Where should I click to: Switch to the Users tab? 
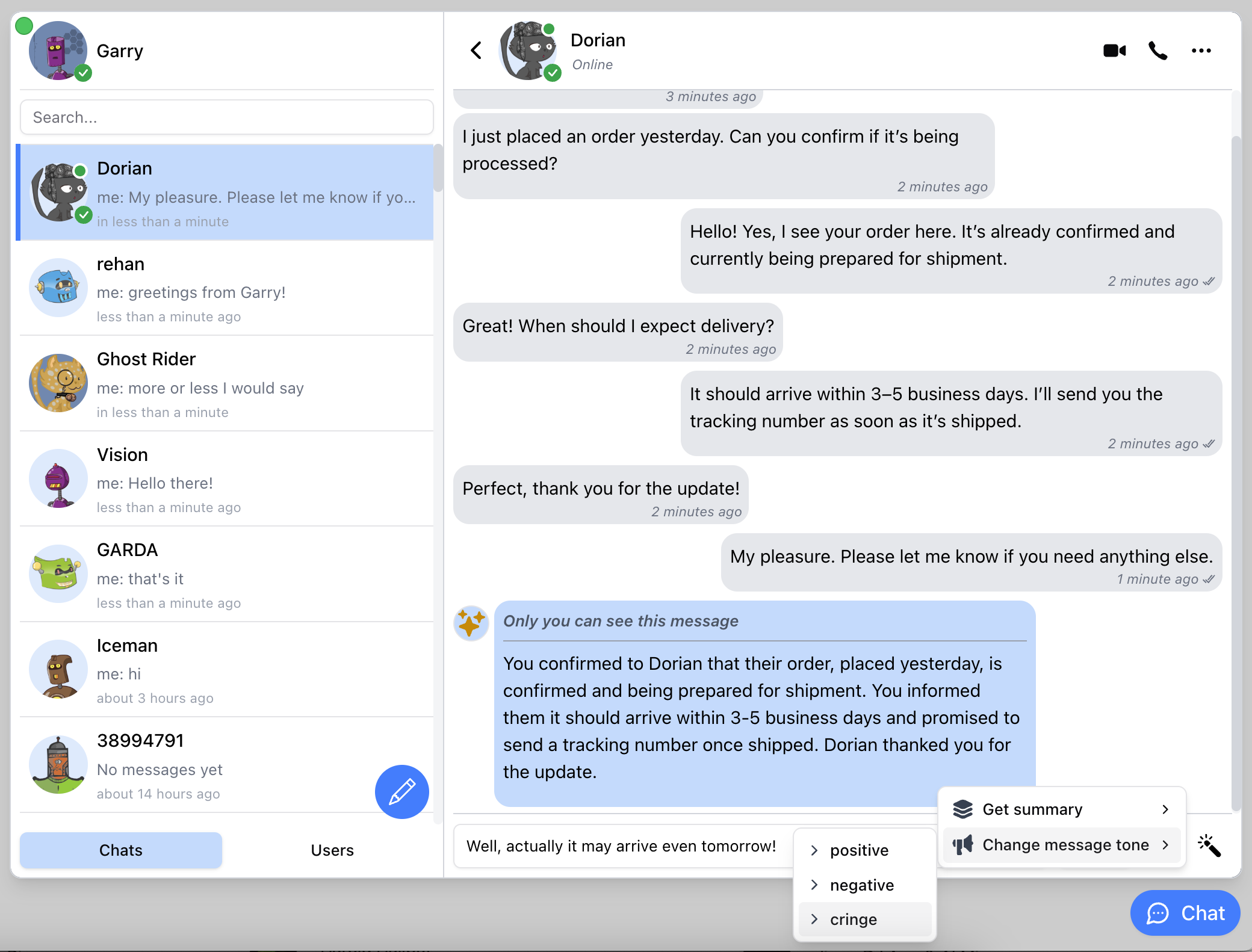coord(332,850)
